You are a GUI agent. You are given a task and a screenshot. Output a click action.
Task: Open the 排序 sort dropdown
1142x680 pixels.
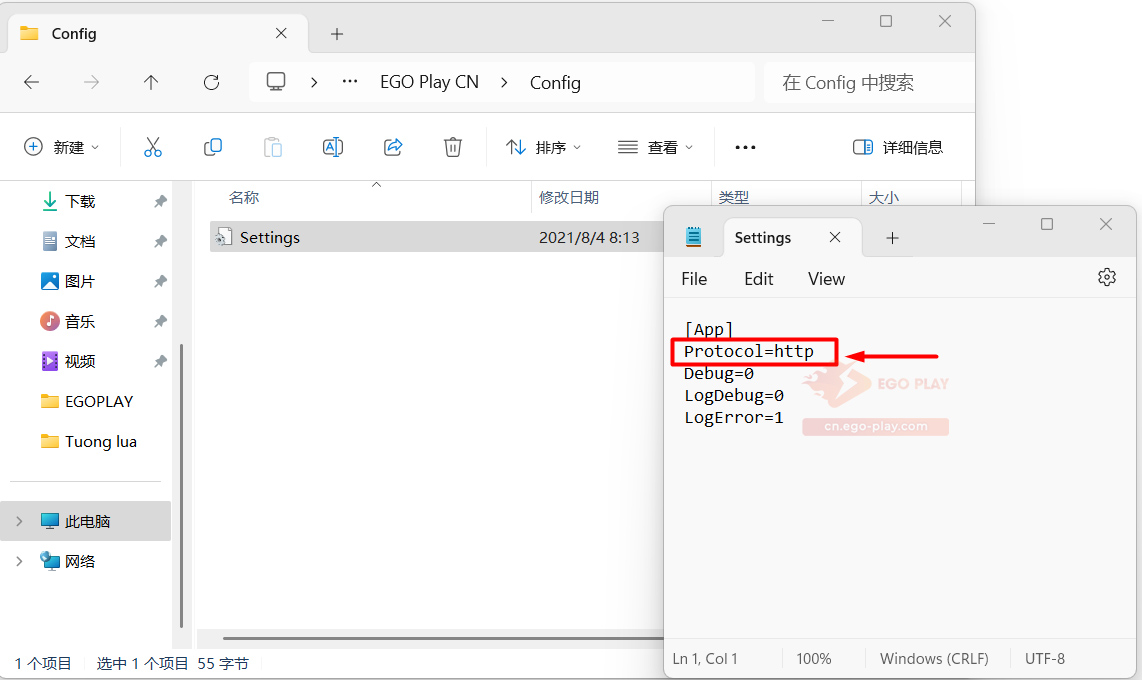coord(543,147)
